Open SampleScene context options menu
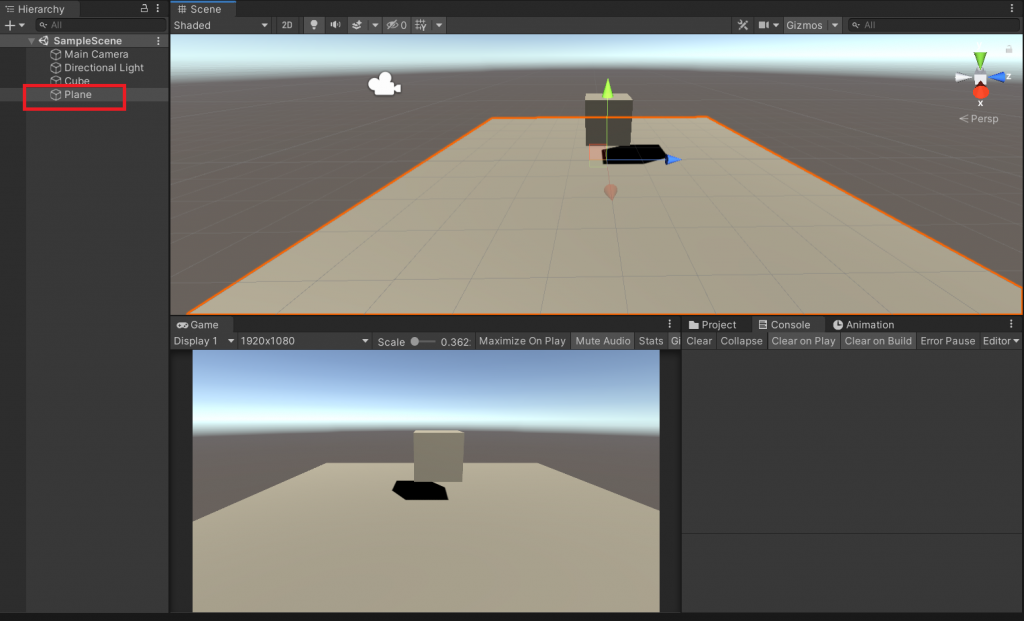The width and height of the screenshot is (1024, 621). coord(158,40)
